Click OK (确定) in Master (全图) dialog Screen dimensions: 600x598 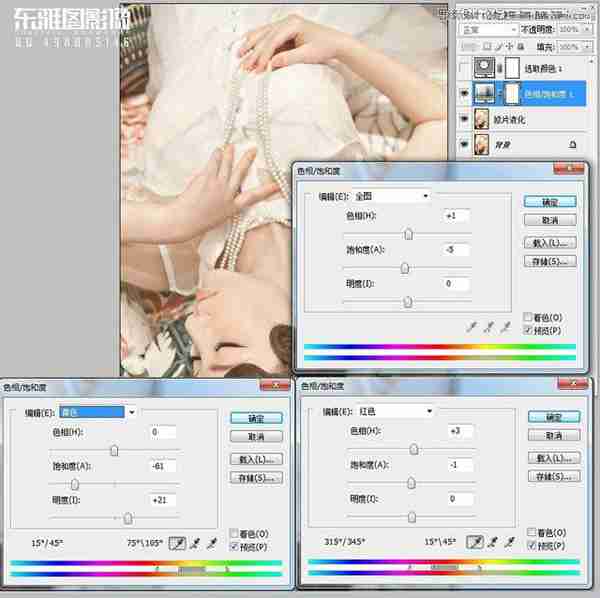[549, 201]
